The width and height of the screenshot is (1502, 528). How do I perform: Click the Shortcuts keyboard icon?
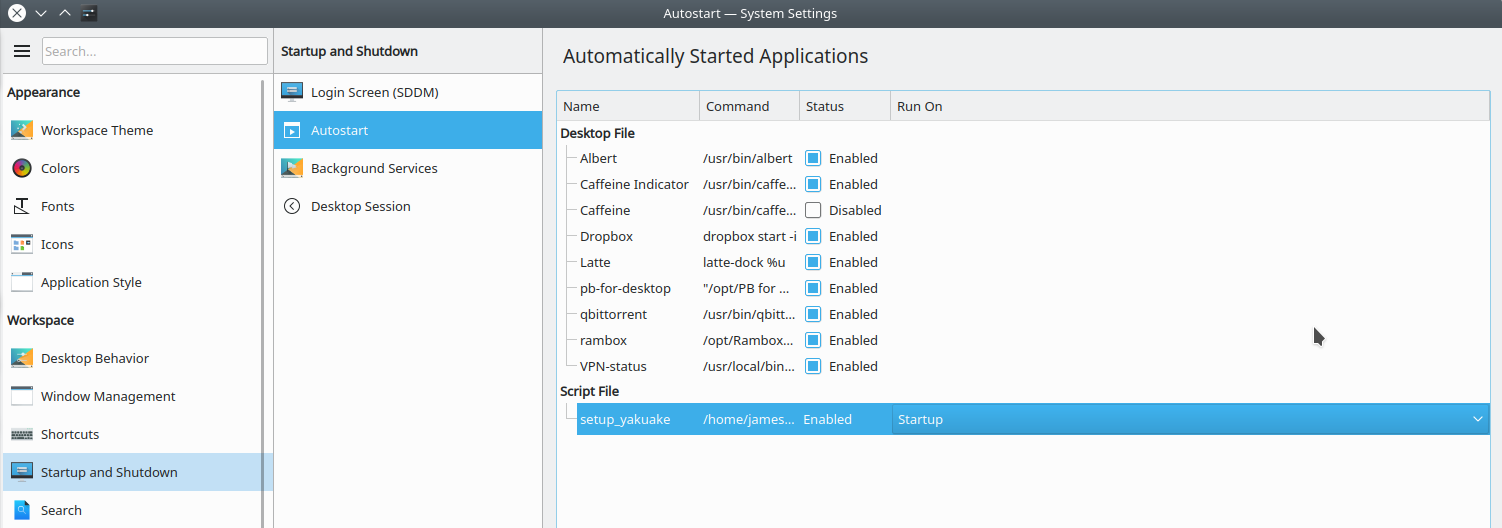(22, 434)
